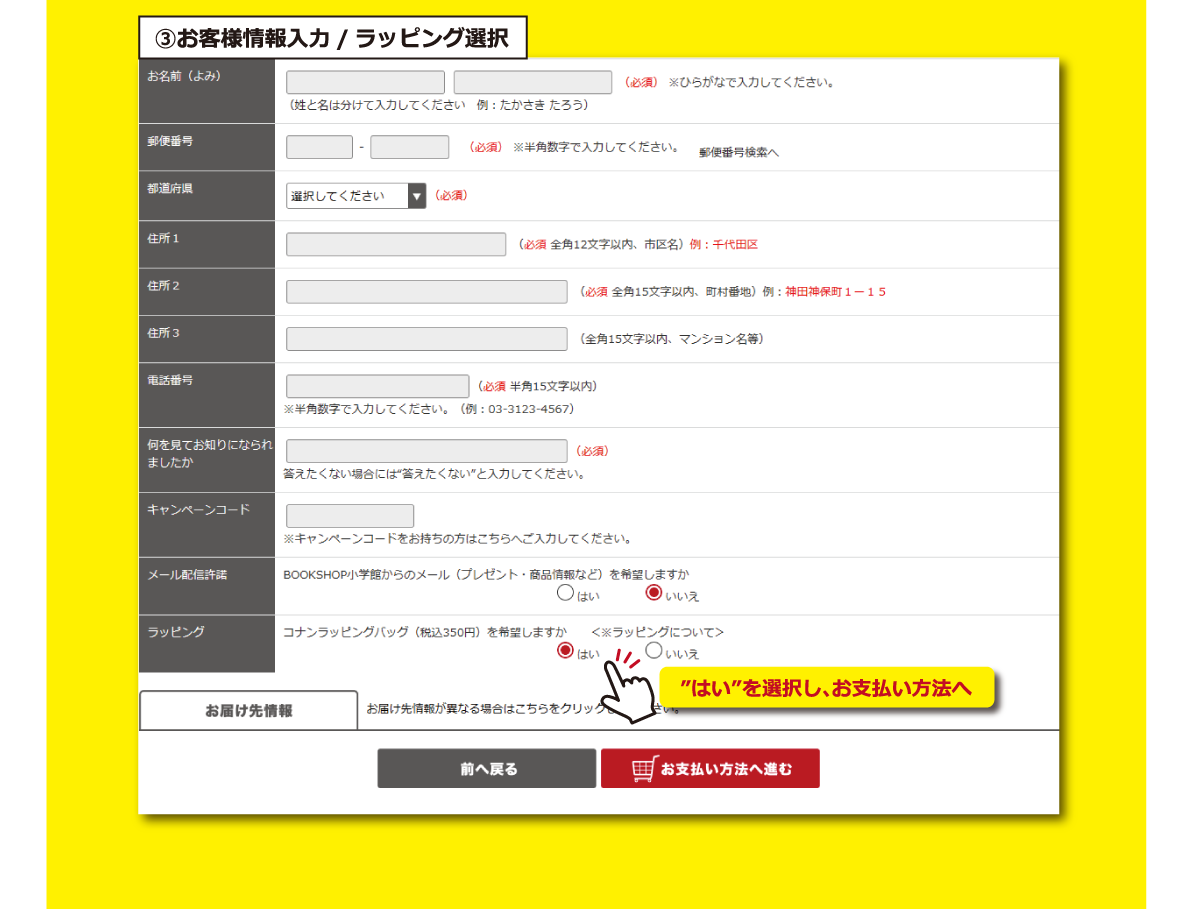
Task: Open the 都道府県 prefecture dropdown
Action: pos(346,196)
